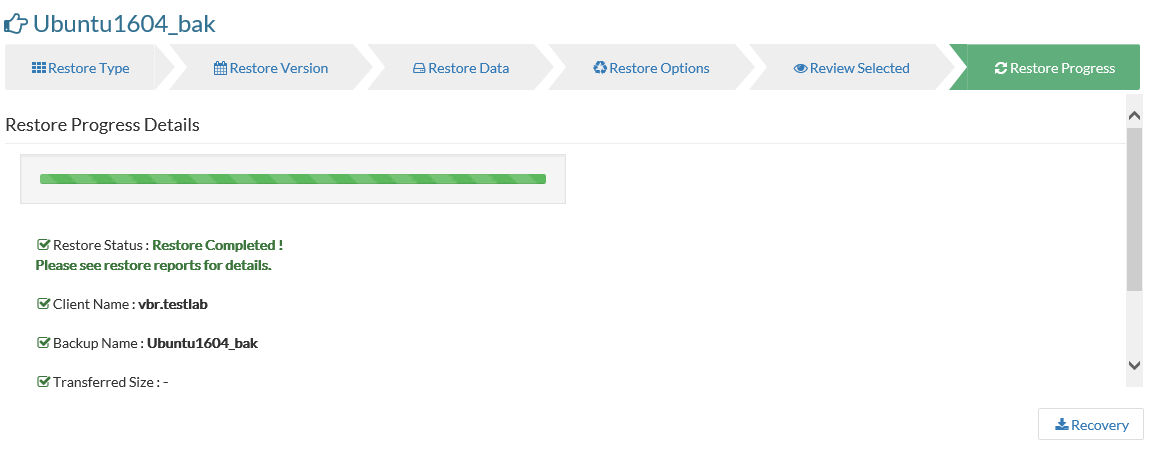Click the Client Name check mark
This screenshot has width=1156, height=453.
(x=43, y=303)
